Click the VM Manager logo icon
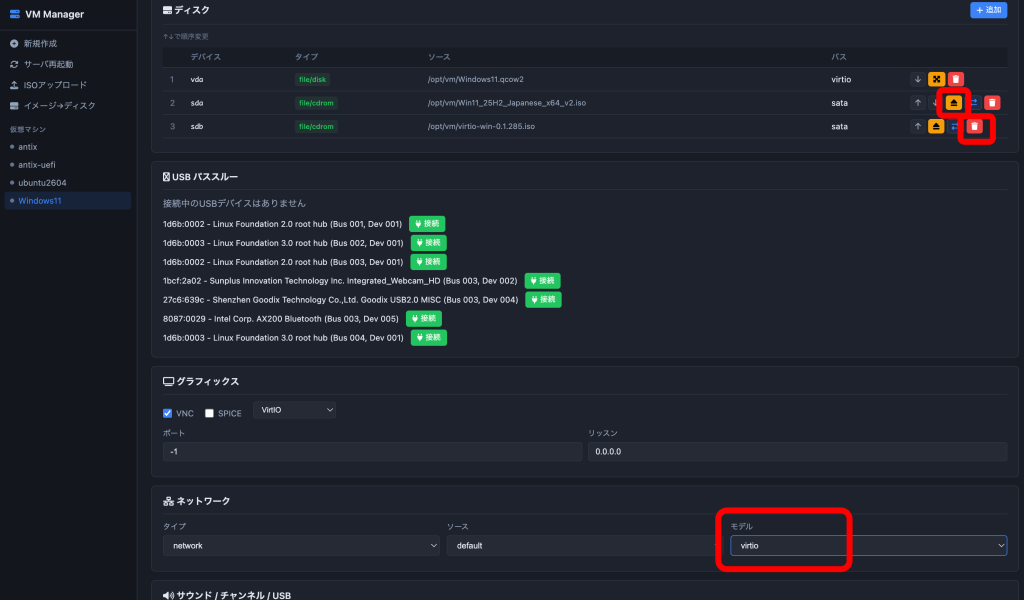 [x=14, y=14]
